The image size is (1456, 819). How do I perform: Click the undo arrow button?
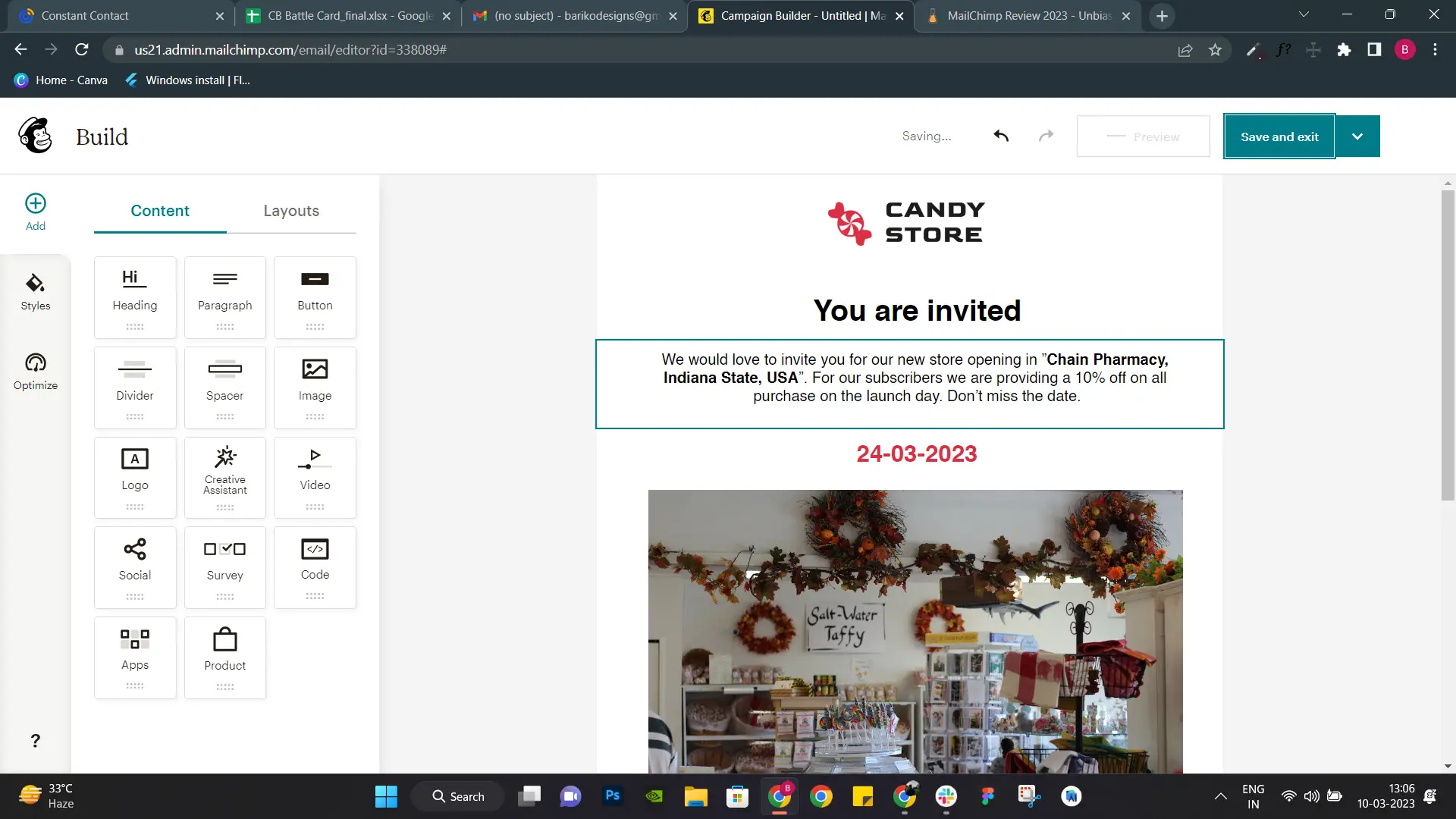1001,136
